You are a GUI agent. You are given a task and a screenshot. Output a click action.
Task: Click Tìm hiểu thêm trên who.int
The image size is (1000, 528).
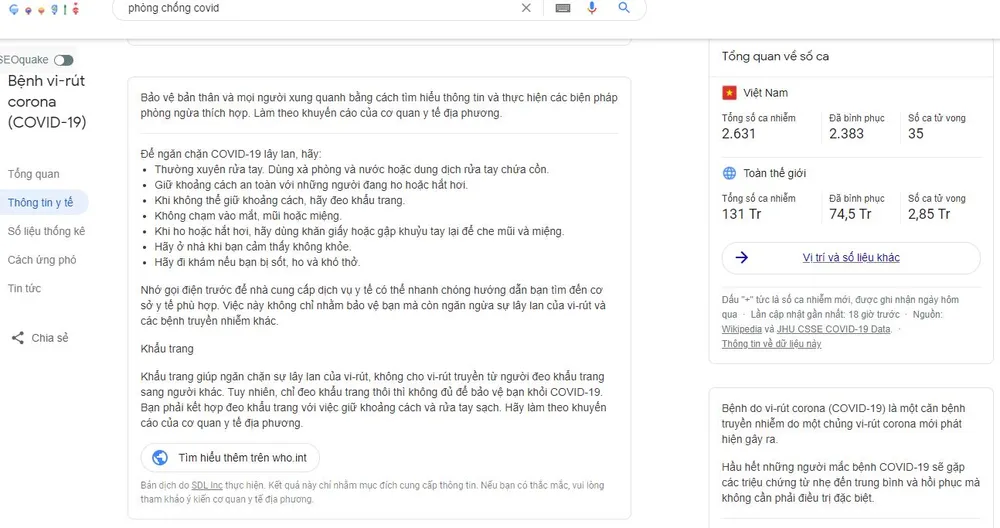coord(230,458)
